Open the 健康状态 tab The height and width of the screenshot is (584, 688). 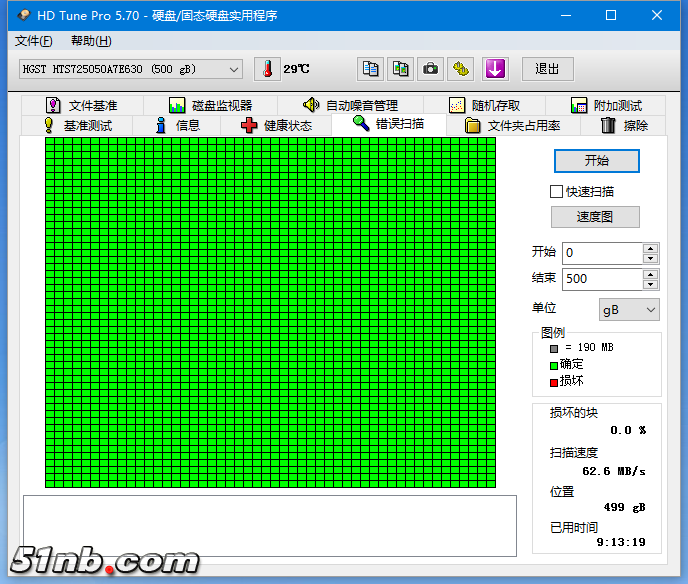click(276, 125)
